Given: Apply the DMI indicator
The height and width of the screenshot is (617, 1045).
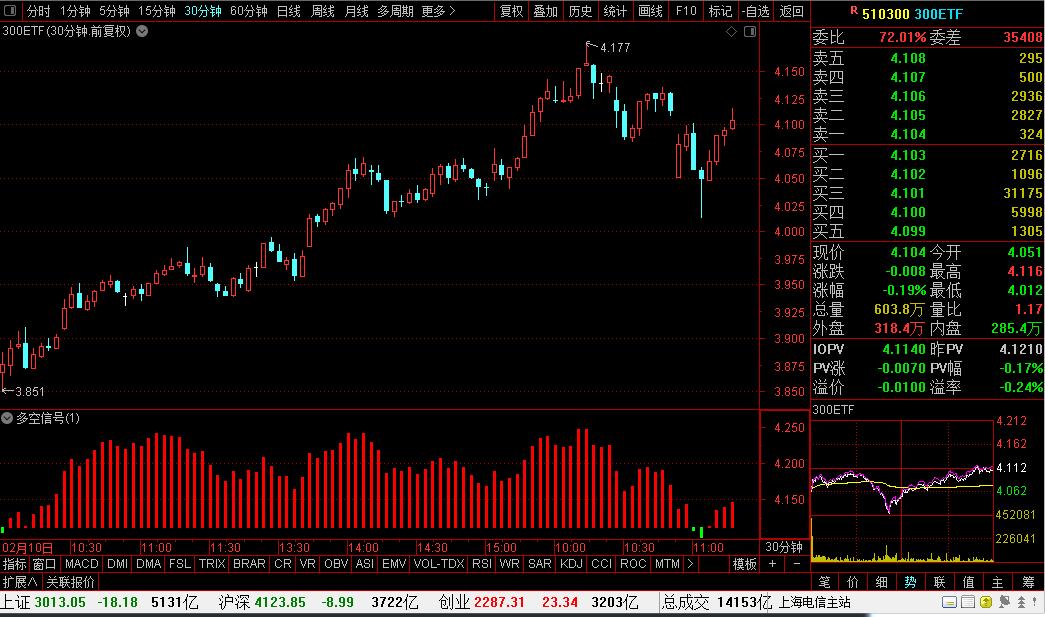Looking at the screenshot, I should (117, 564).
